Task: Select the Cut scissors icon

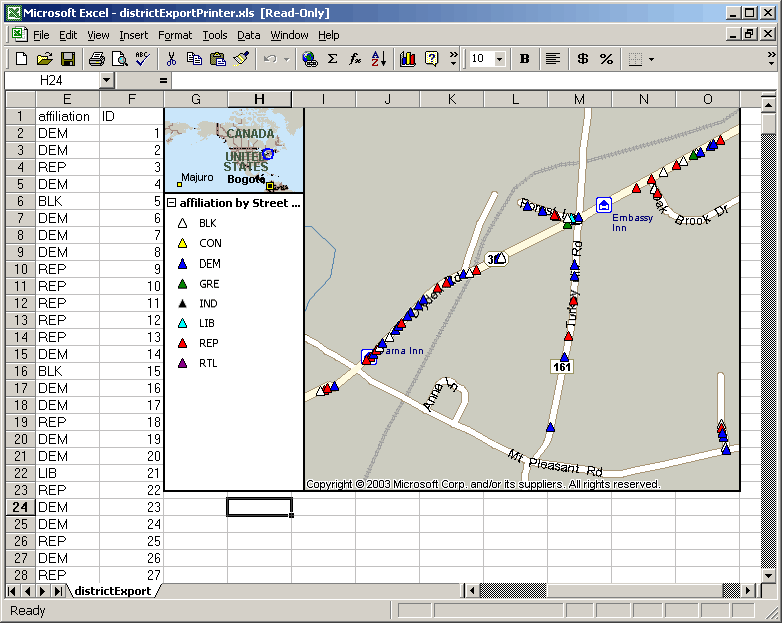Action: (x=172, y=59)
